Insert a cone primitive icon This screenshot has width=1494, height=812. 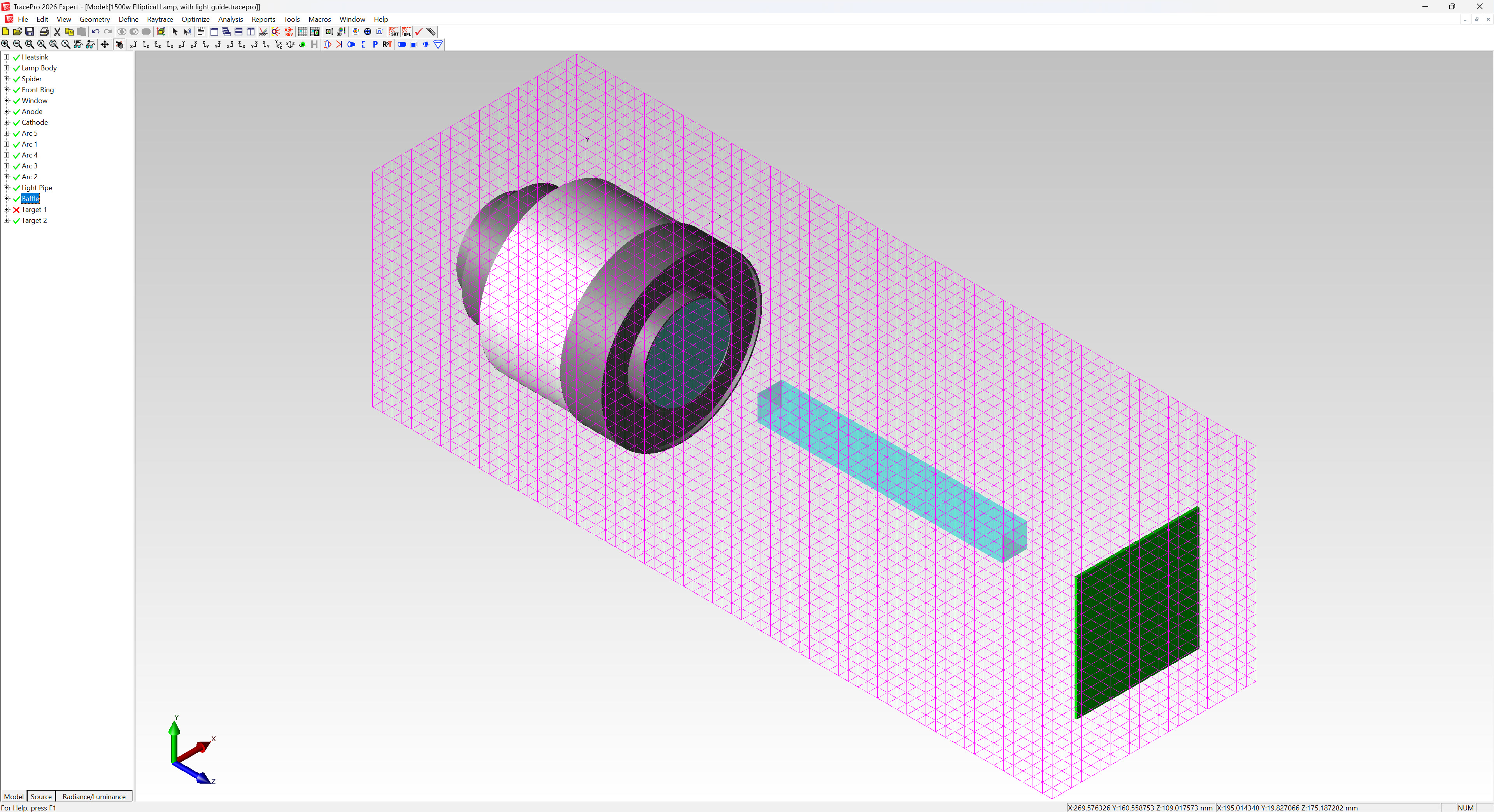coord(438,44)
